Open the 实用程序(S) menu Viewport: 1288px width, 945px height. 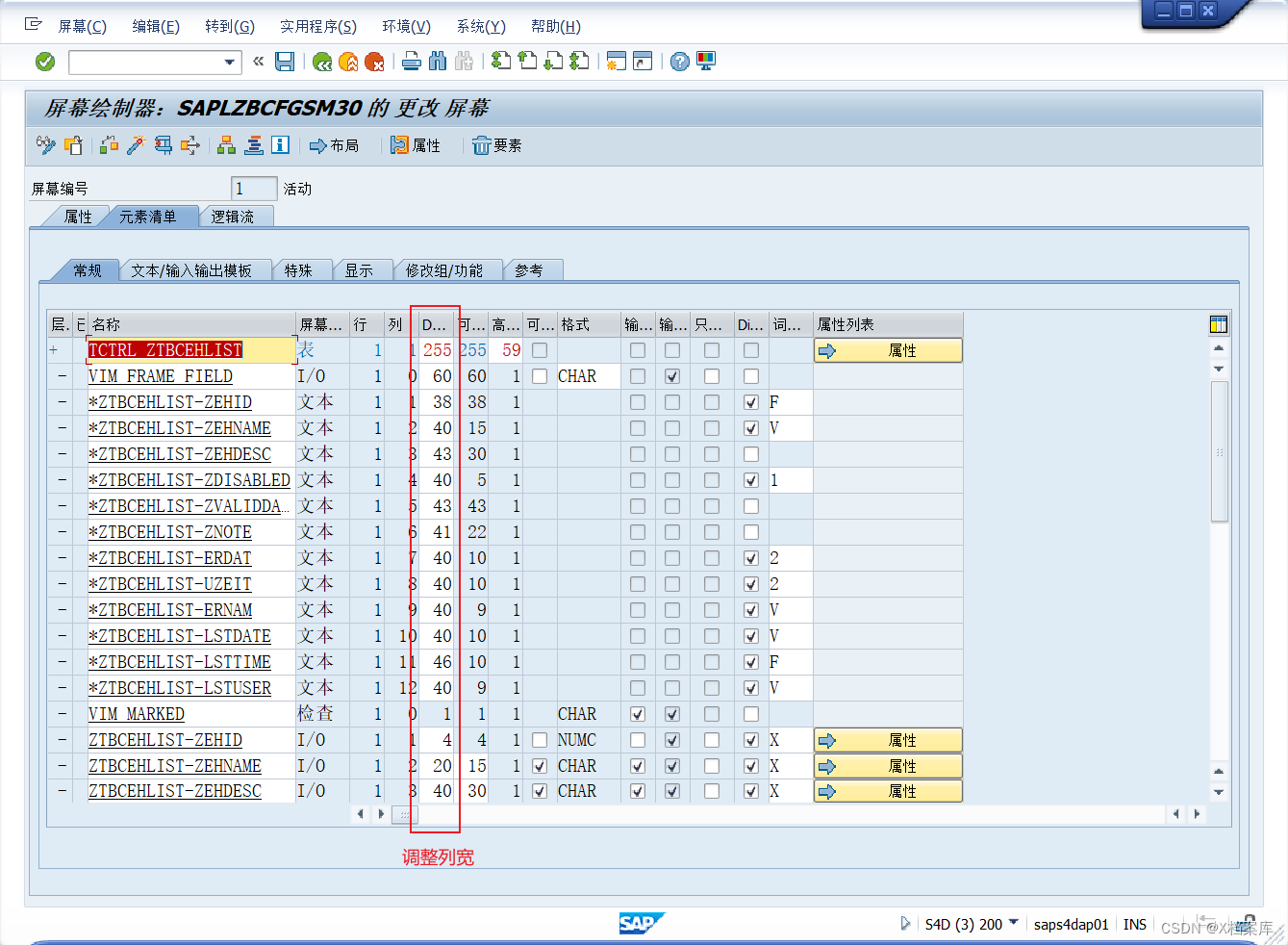click(x=318, y=26)
